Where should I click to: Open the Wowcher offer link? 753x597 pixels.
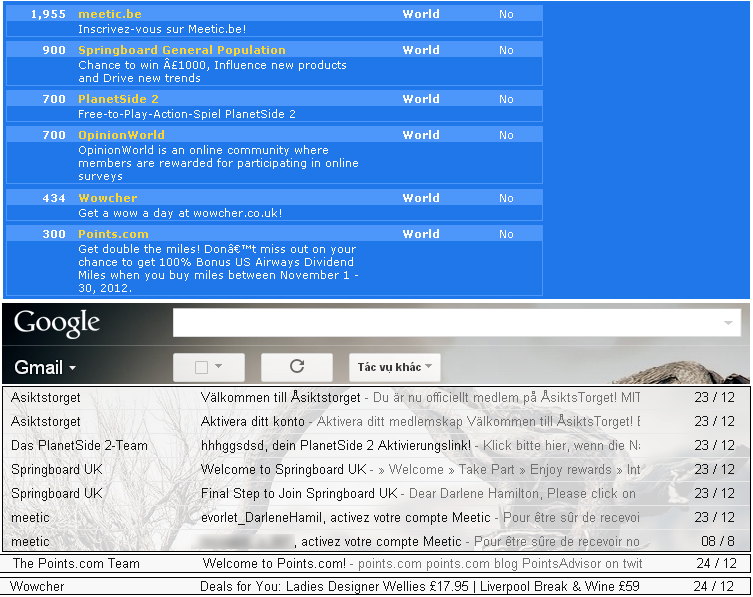[x=108, y=198]
